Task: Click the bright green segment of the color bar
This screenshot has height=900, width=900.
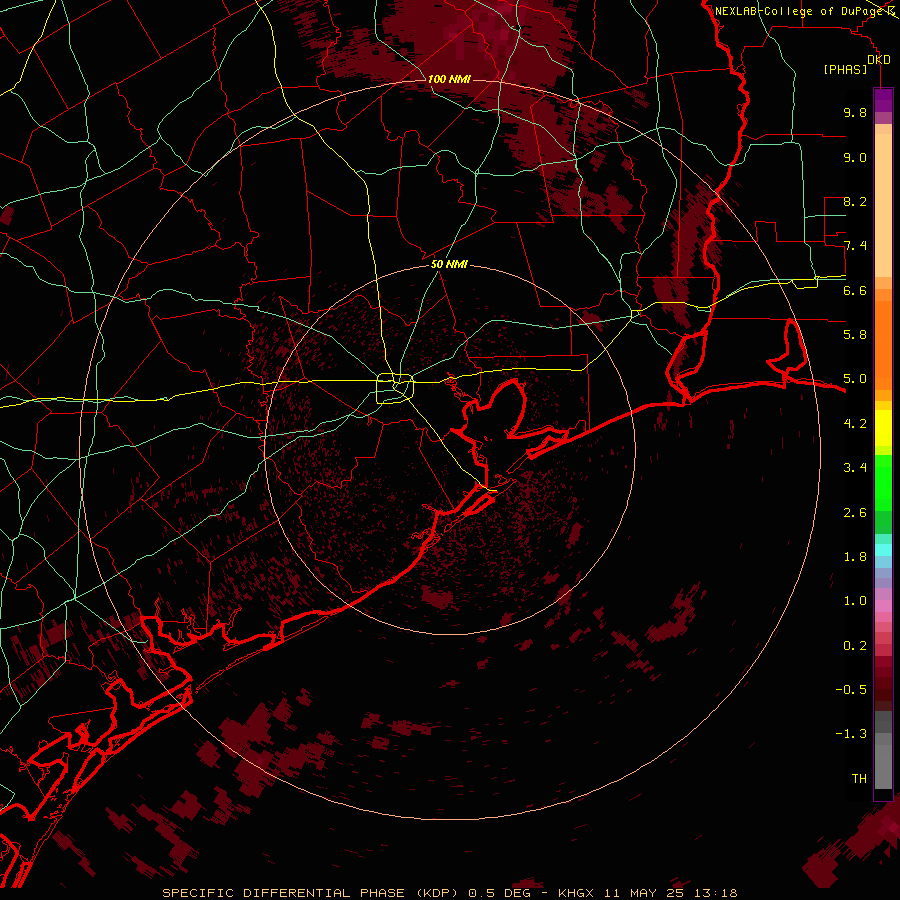Action: click(x=883, y=482)
